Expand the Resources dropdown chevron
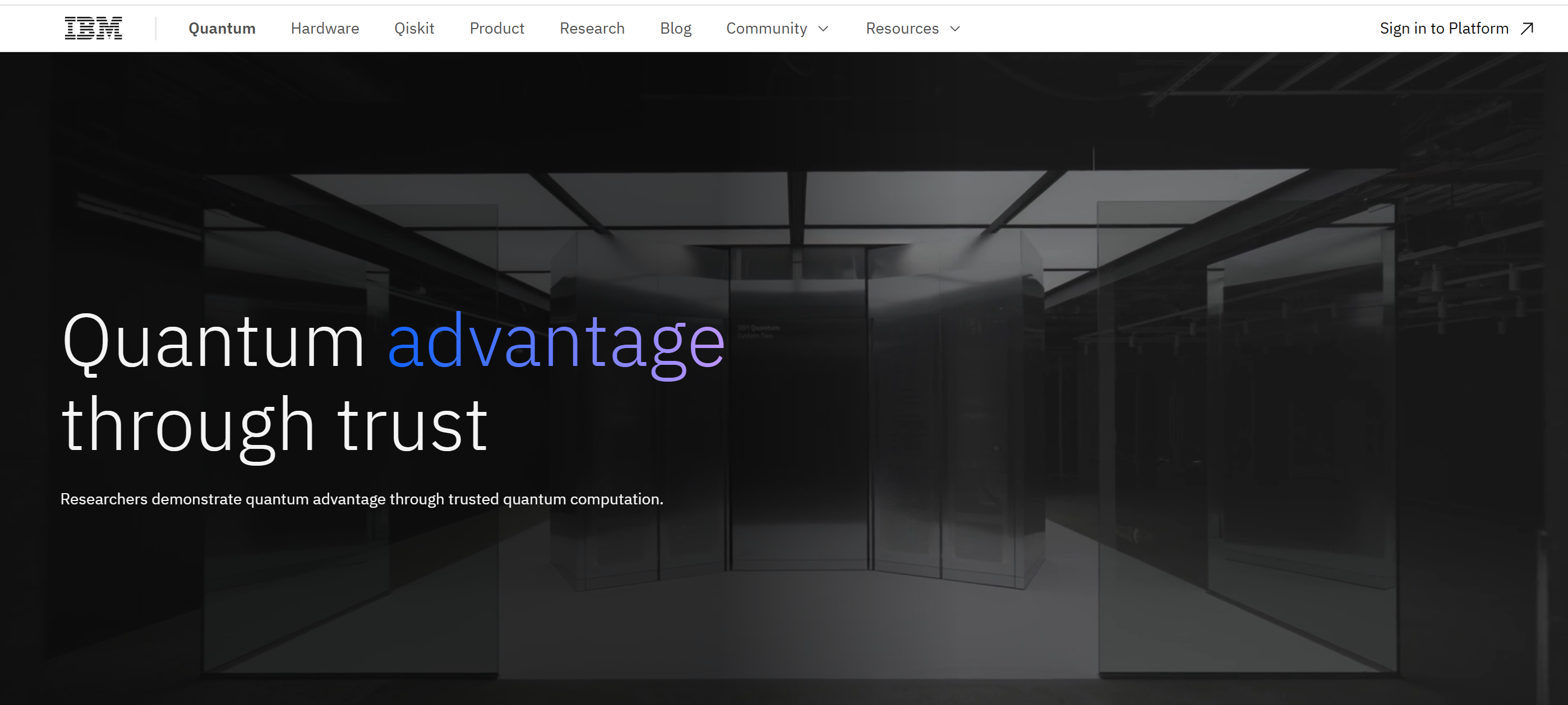The width and height of the screenshot is (1568, 705). (955, 29)
